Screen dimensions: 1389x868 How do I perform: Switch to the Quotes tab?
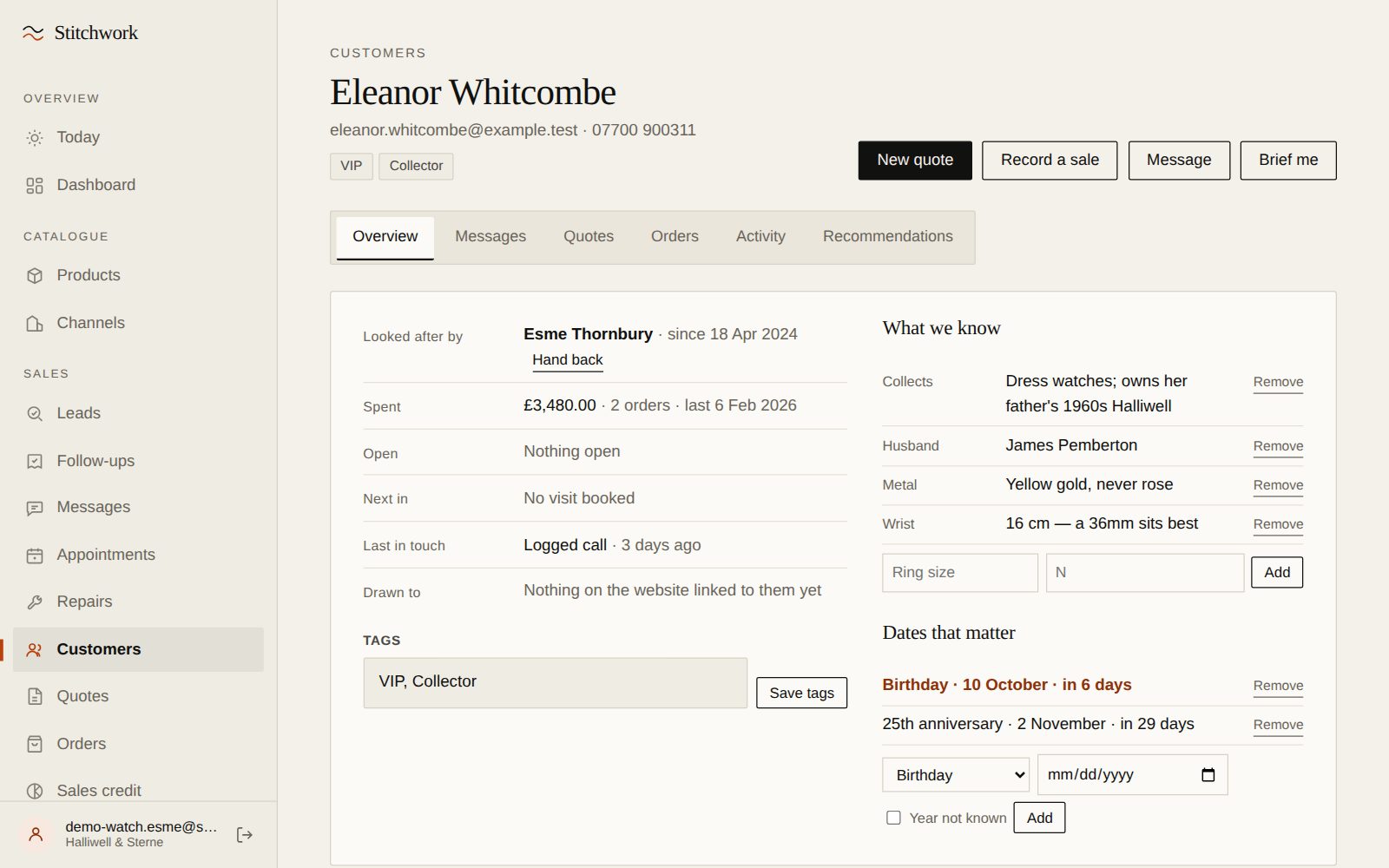589,237
